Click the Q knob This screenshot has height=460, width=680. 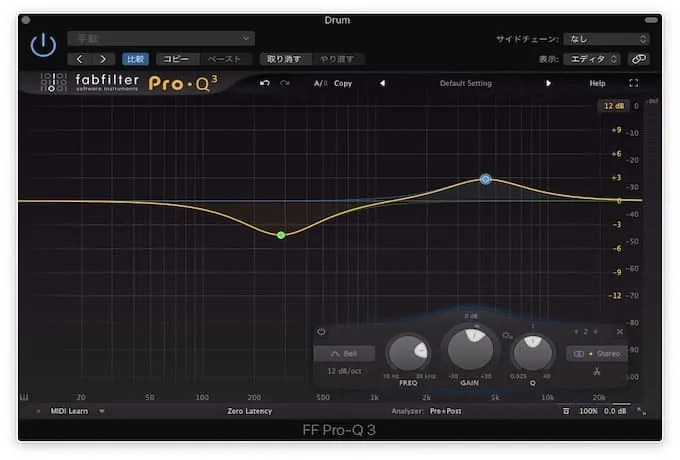[533, 354]
